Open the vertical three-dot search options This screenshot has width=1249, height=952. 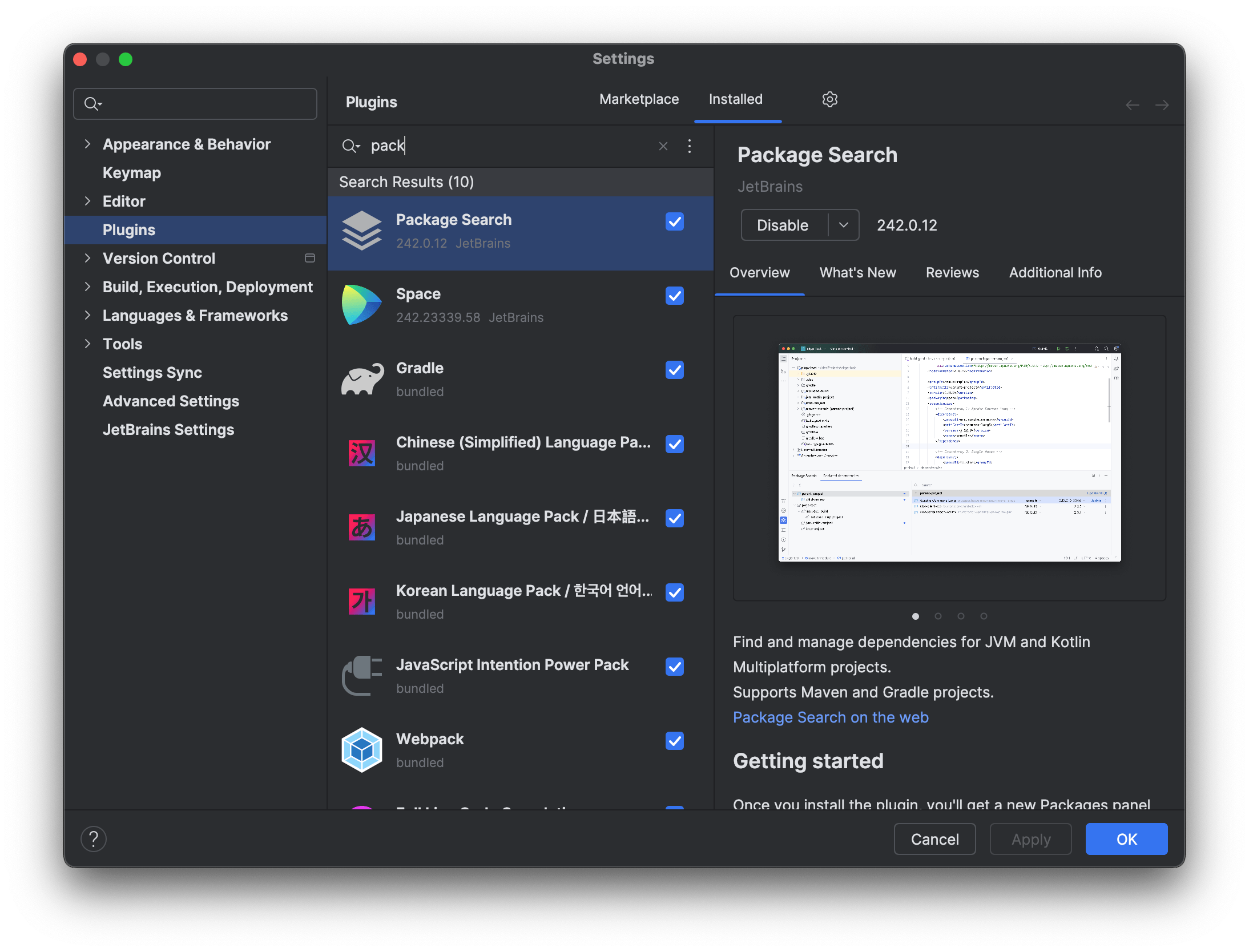(x=690, y=146)
